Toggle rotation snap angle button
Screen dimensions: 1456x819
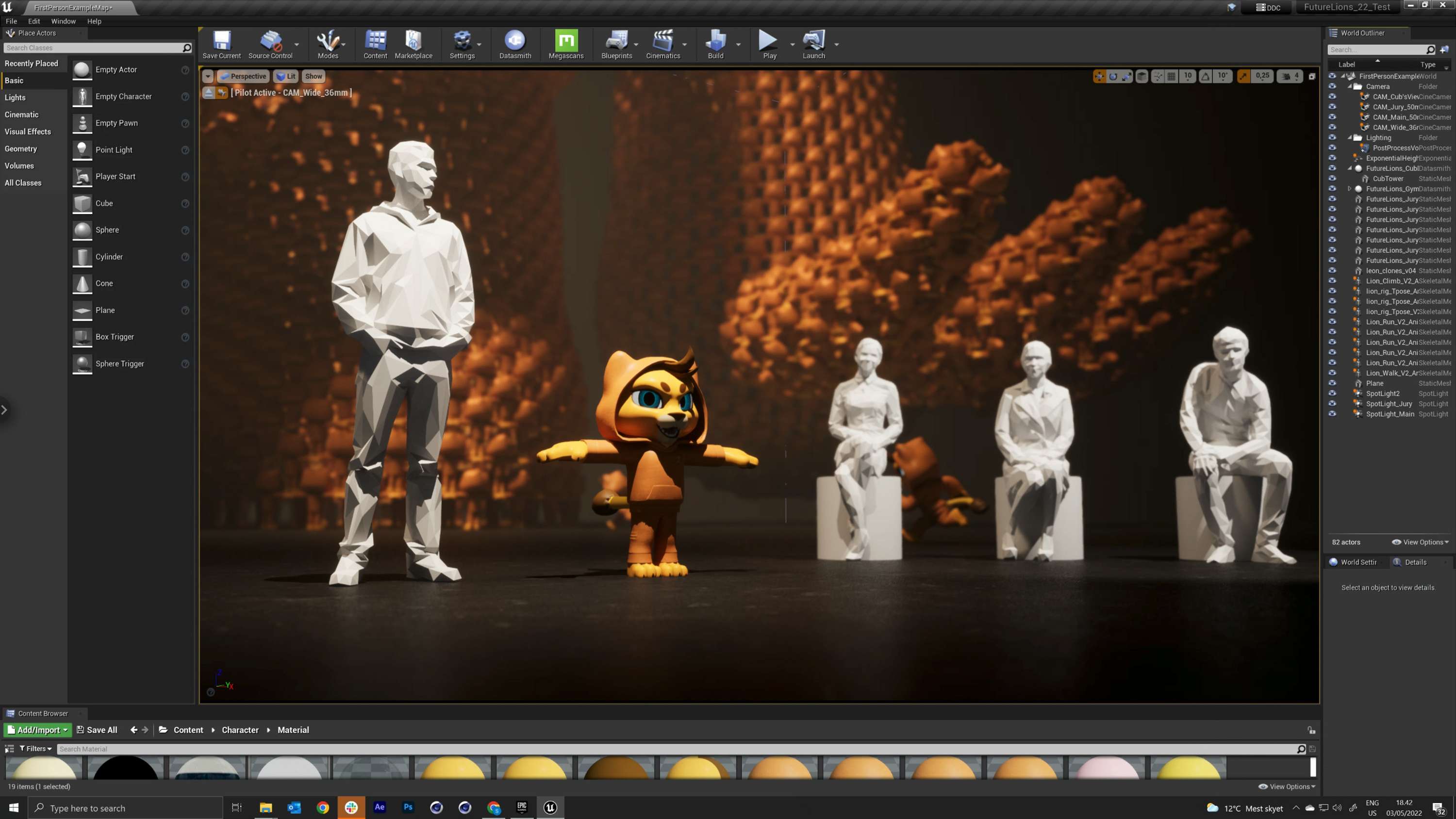click(1206, 76)
